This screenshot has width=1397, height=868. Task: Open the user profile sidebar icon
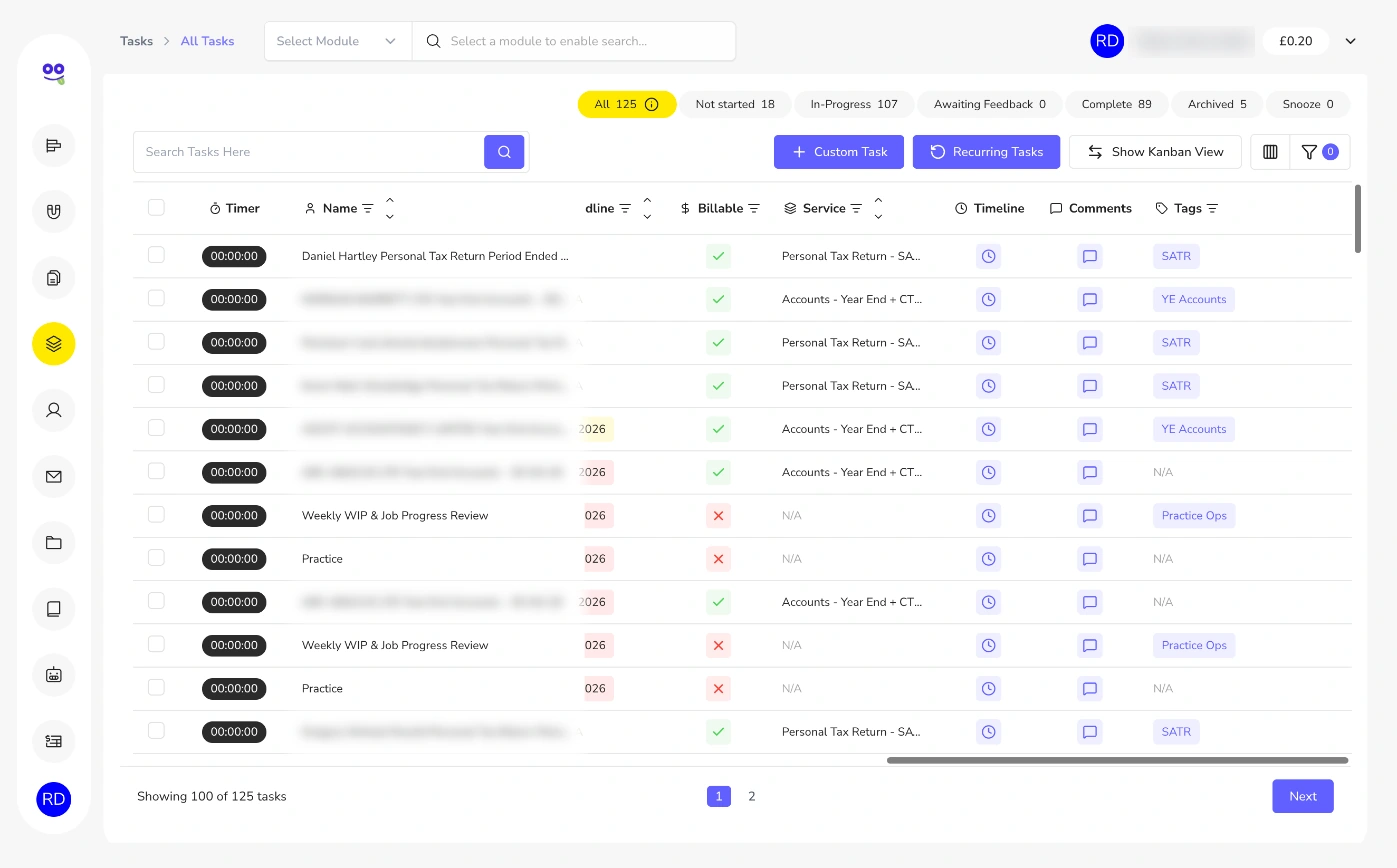[x=54, y=410]
